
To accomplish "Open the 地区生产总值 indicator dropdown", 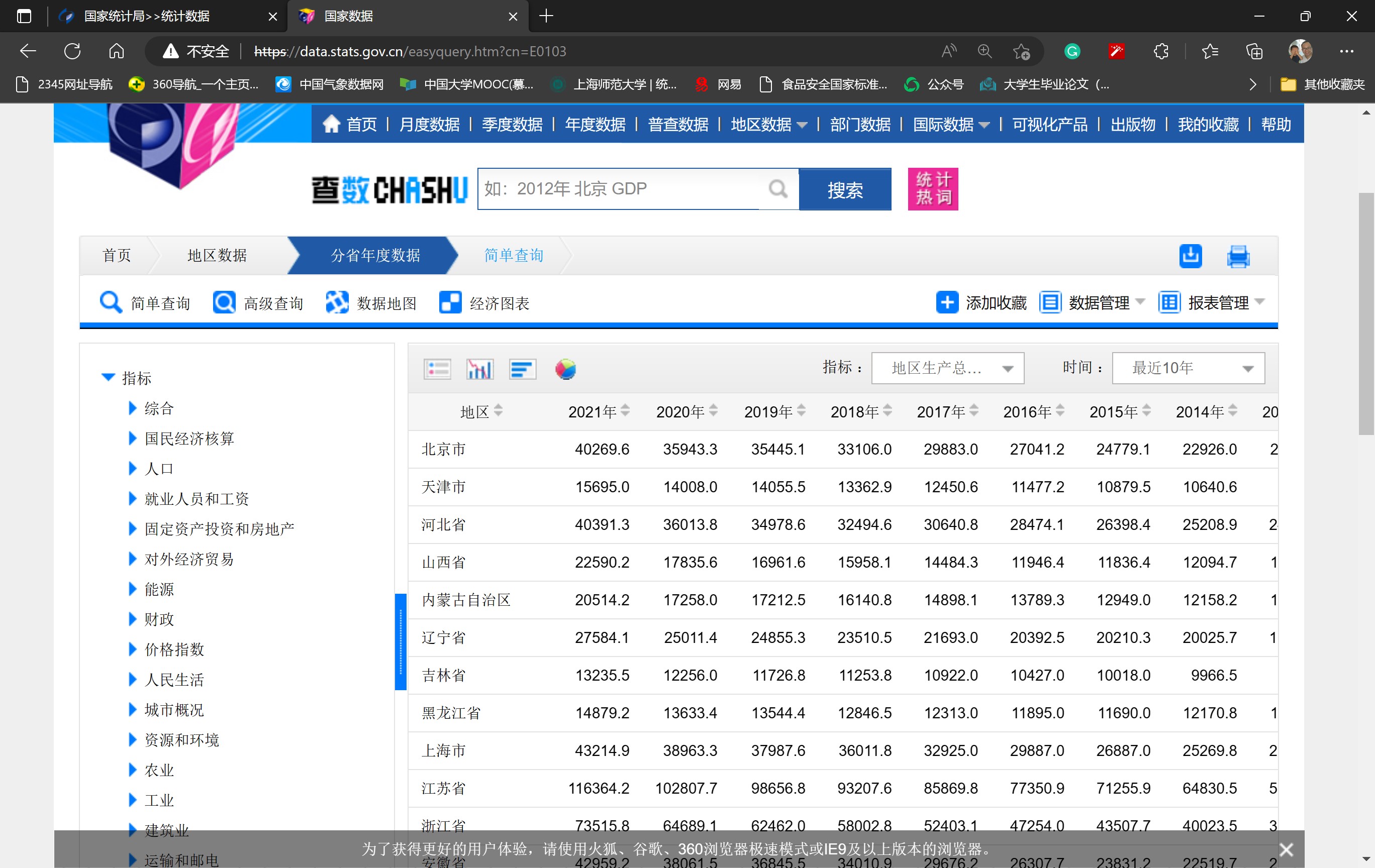I will (948, 368).
